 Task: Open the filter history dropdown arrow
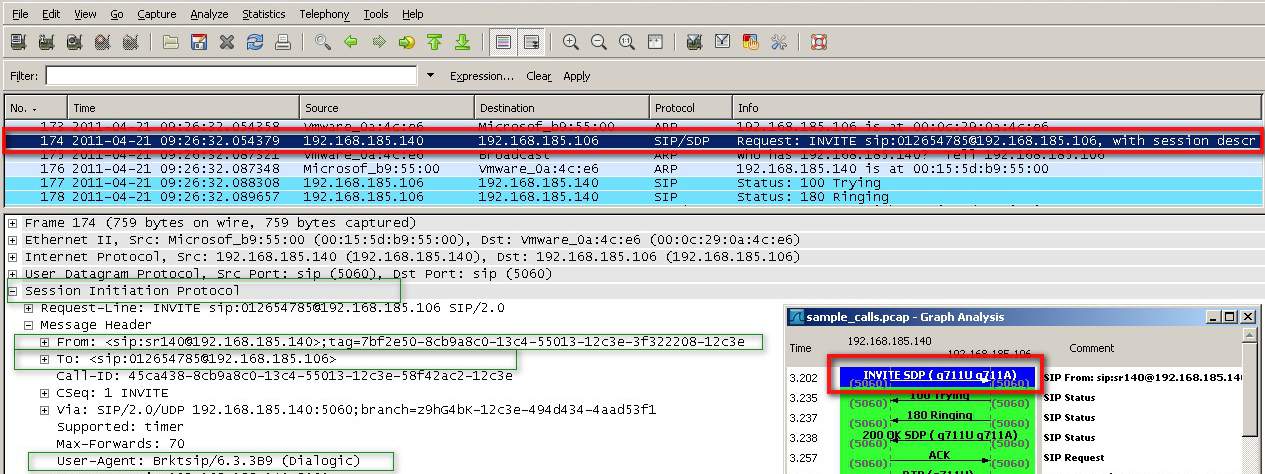tap(430, 76)
